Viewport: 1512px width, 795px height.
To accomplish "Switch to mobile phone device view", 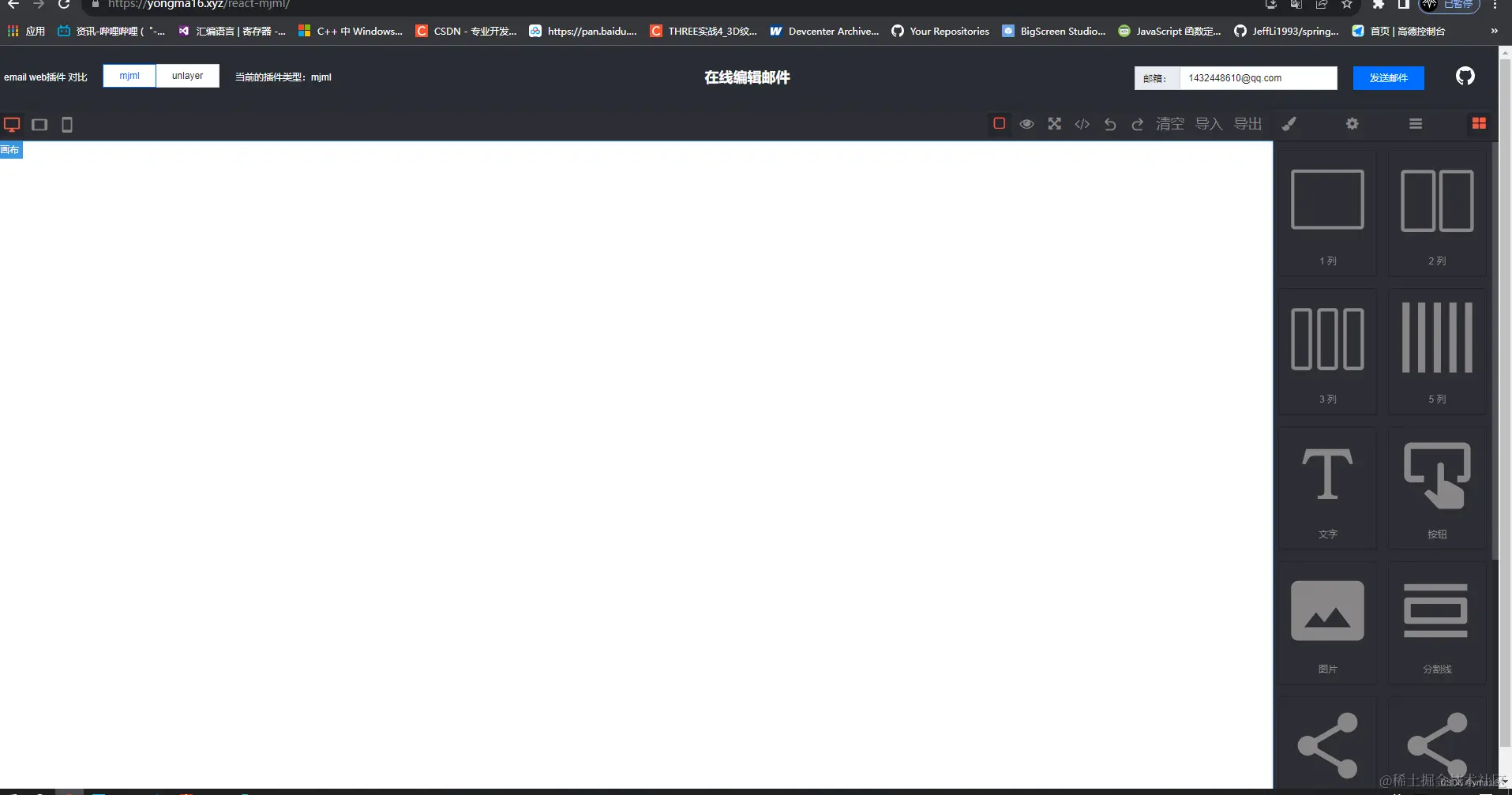I will click(x=67, y=125).
